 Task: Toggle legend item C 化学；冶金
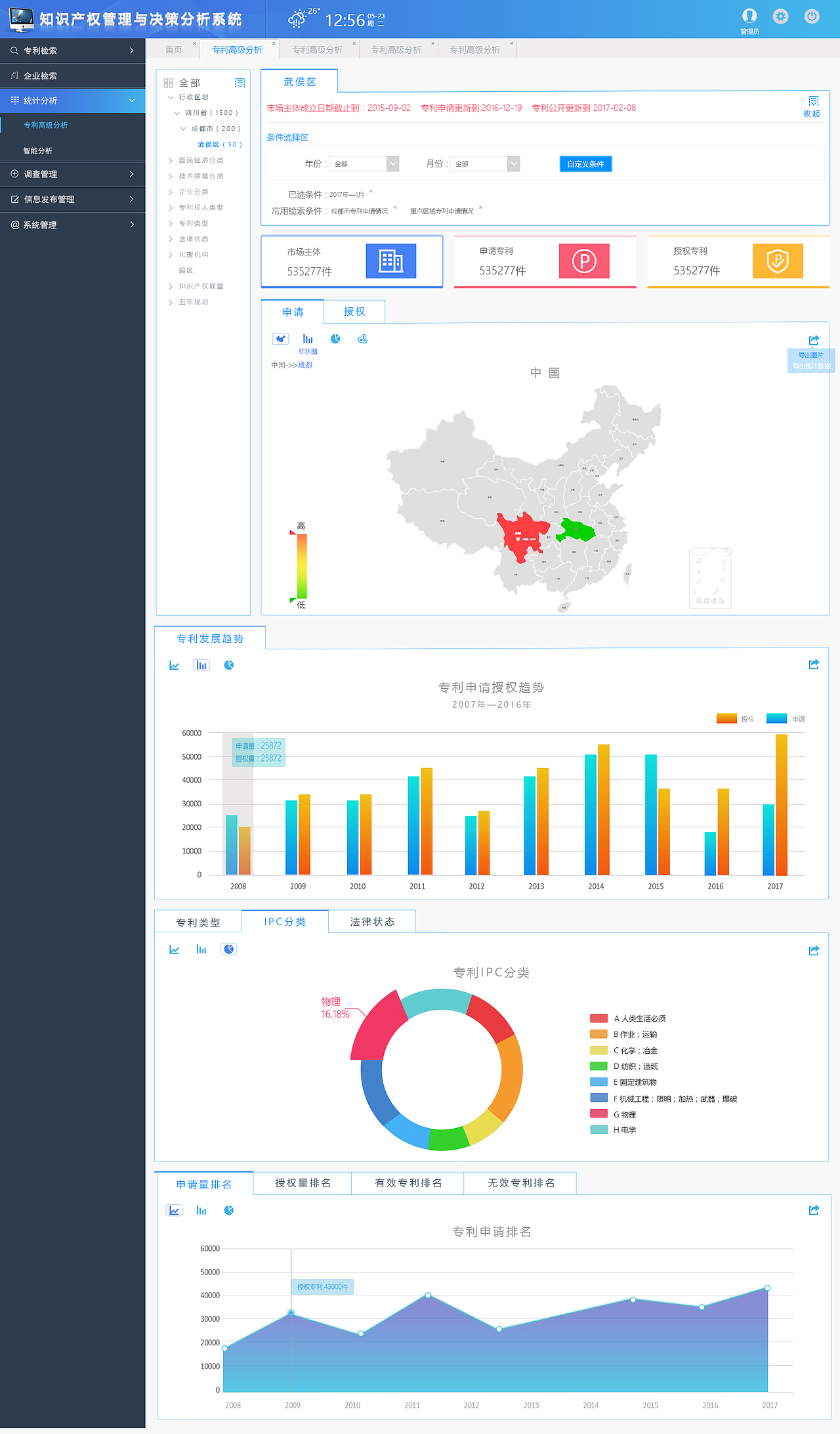pos(623,1051)
